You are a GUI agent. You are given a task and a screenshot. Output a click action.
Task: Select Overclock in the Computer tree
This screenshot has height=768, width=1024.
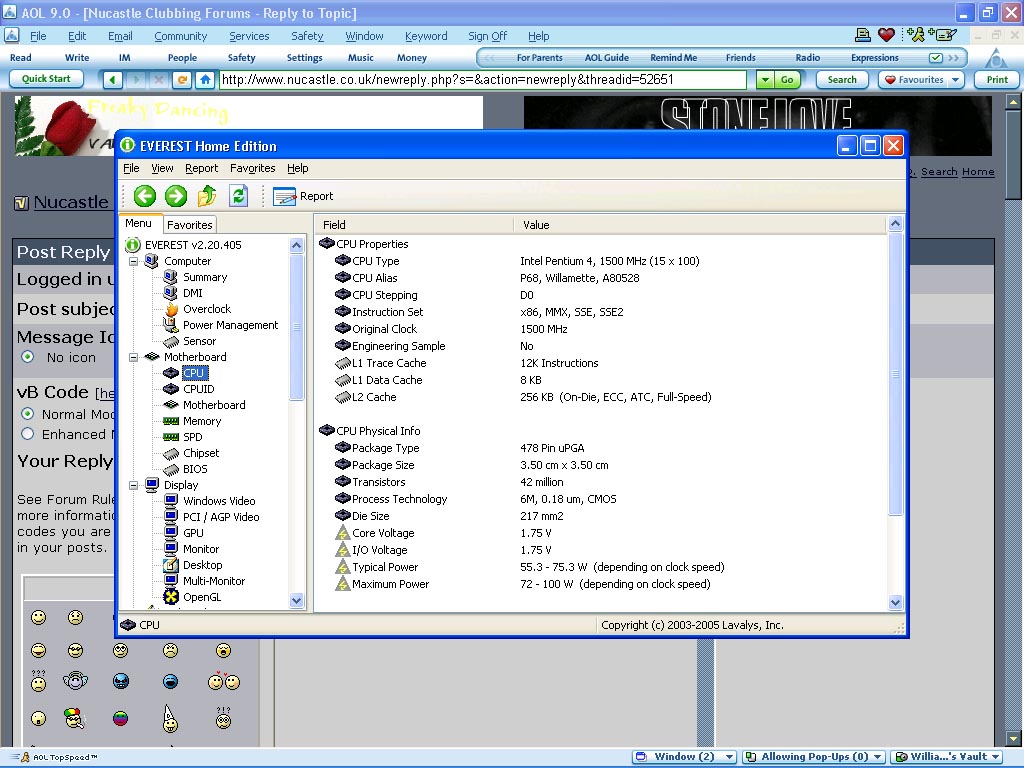pyautogui.click(x=206, y=309)
